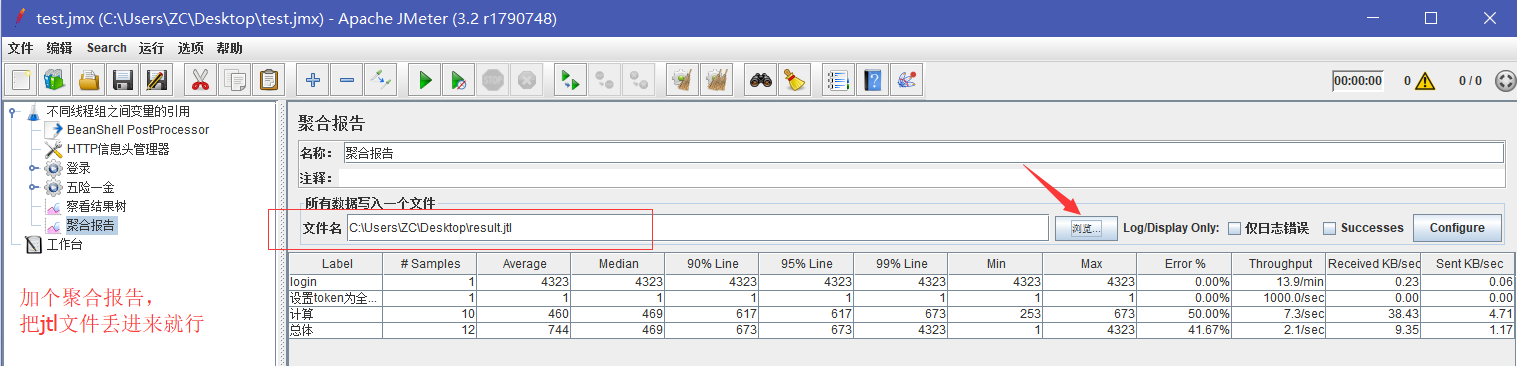Expand the 五险一金 thread group node
The width and height of the screenshot is (1517, 366).
(33, 187)
